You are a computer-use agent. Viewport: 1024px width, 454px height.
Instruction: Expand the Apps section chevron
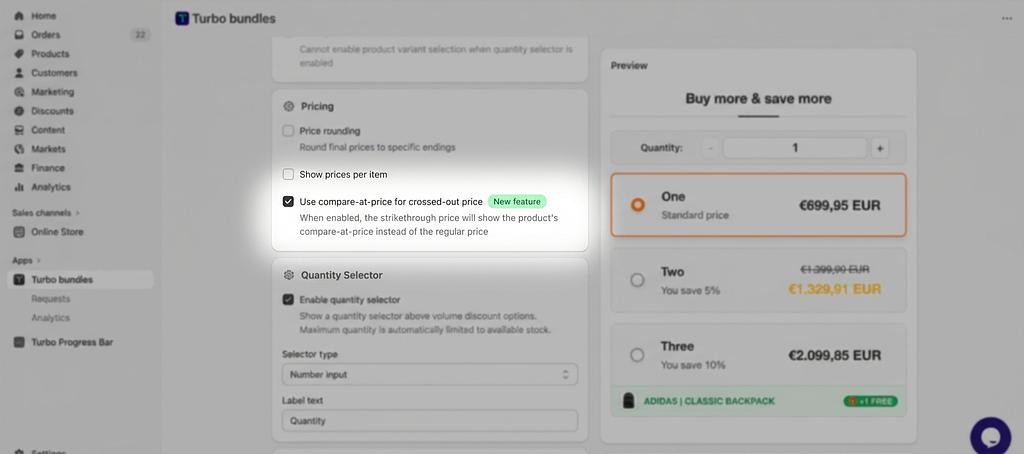(39, 261)
